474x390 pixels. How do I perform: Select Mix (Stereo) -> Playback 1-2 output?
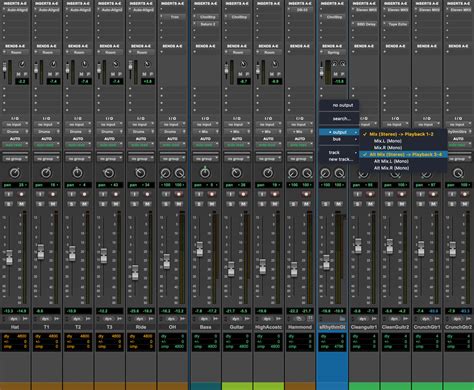403,134
